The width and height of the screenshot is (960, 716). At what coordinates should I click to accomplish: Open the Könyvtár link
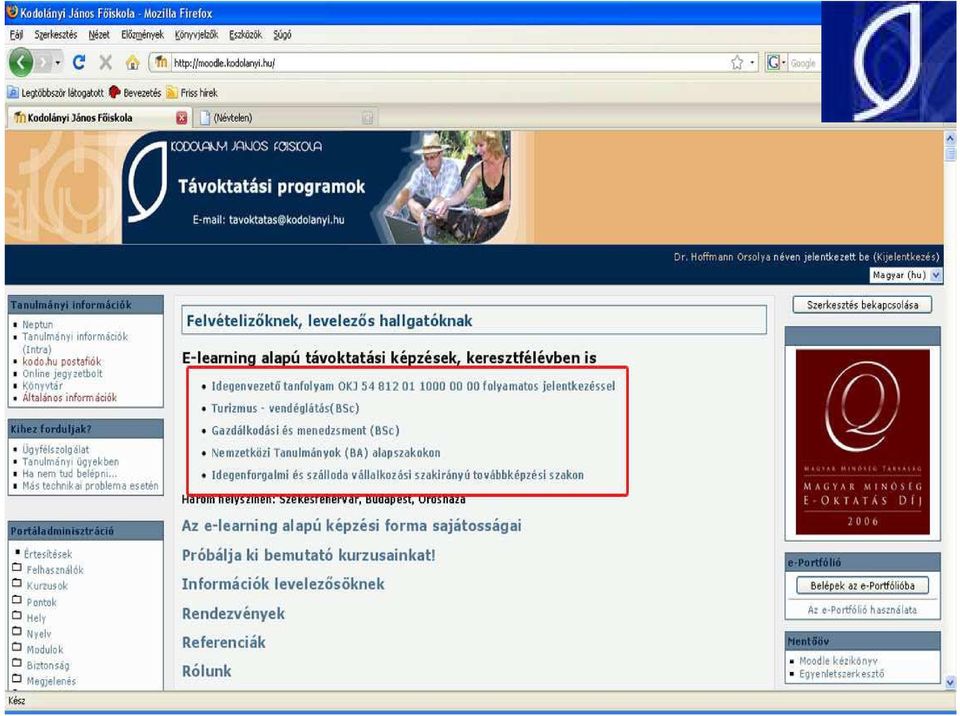click(x=42, y=386)
